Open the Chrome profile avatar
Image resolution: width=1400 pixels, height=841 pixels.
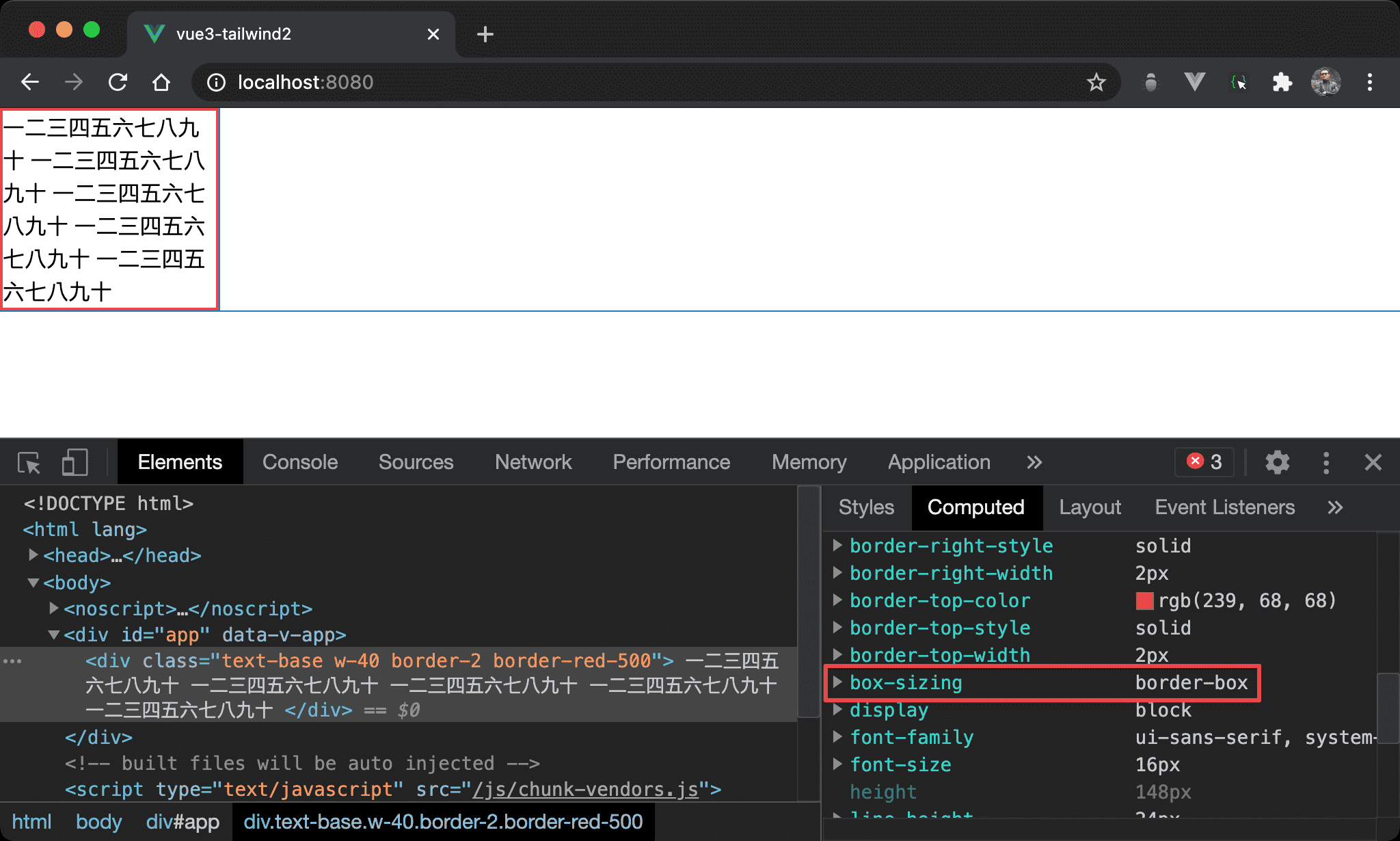pos(1325,83)
